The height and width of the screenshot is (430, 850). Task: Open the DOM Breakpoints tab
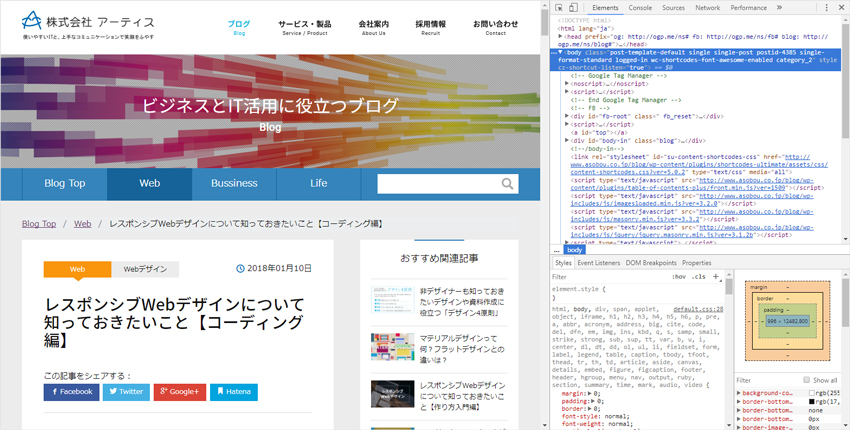click(x=651, y=262)
